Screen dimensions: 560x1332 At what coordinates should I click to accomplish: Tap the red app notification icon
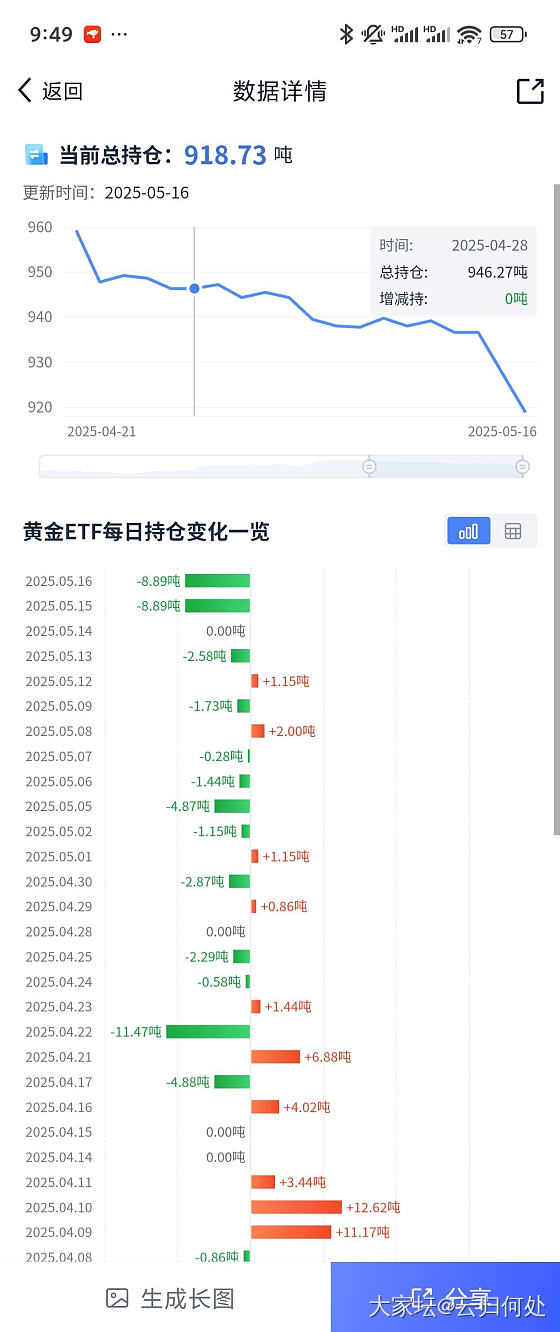point(92,34)
